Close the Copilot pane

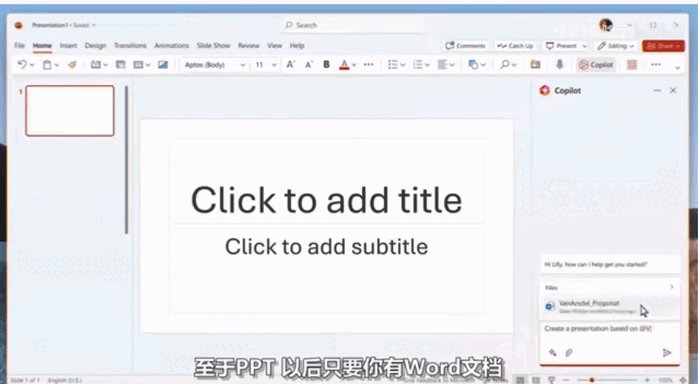pos(673,90)
